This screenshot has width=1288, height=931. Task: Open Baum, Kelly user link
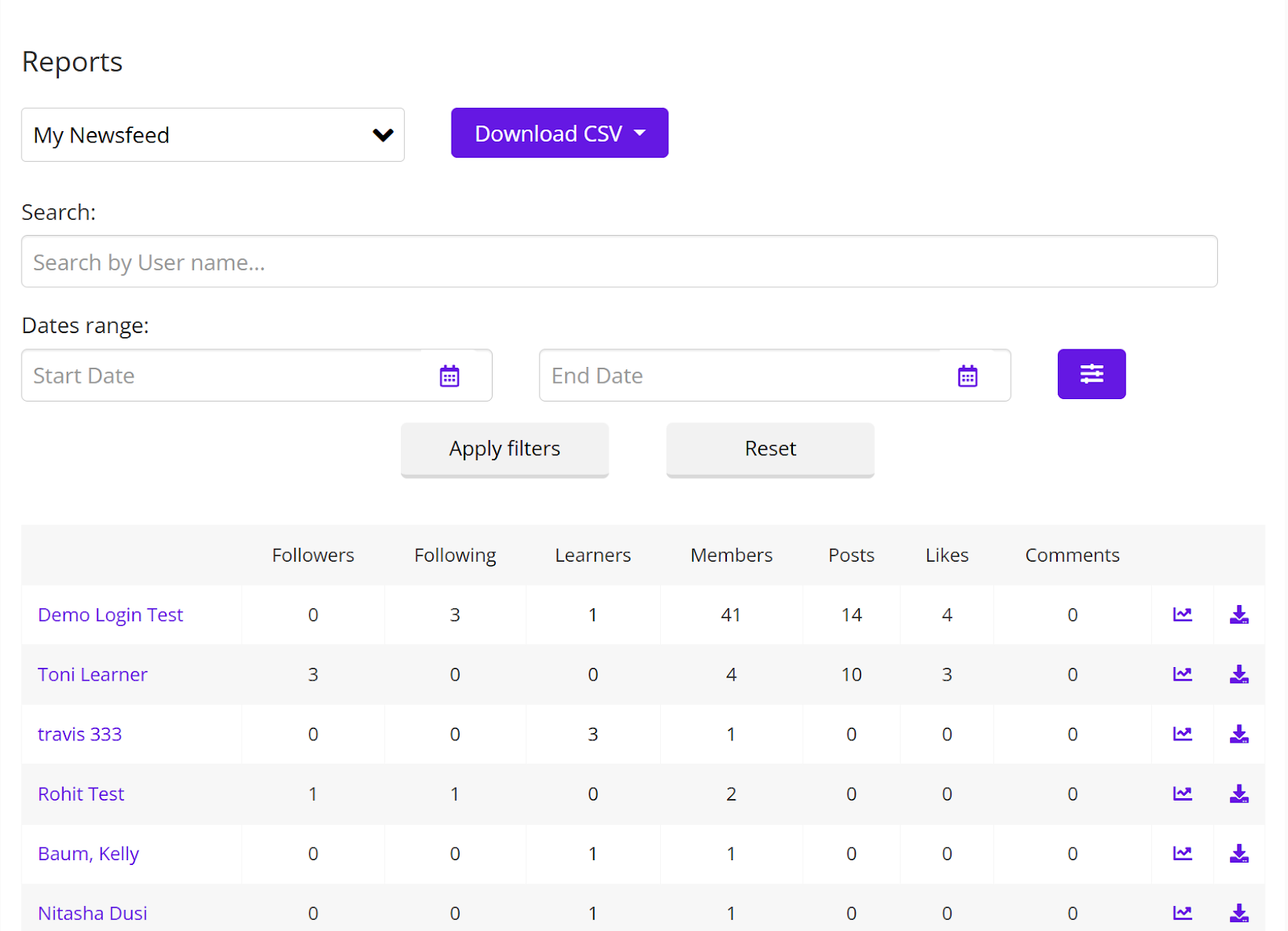89,854
